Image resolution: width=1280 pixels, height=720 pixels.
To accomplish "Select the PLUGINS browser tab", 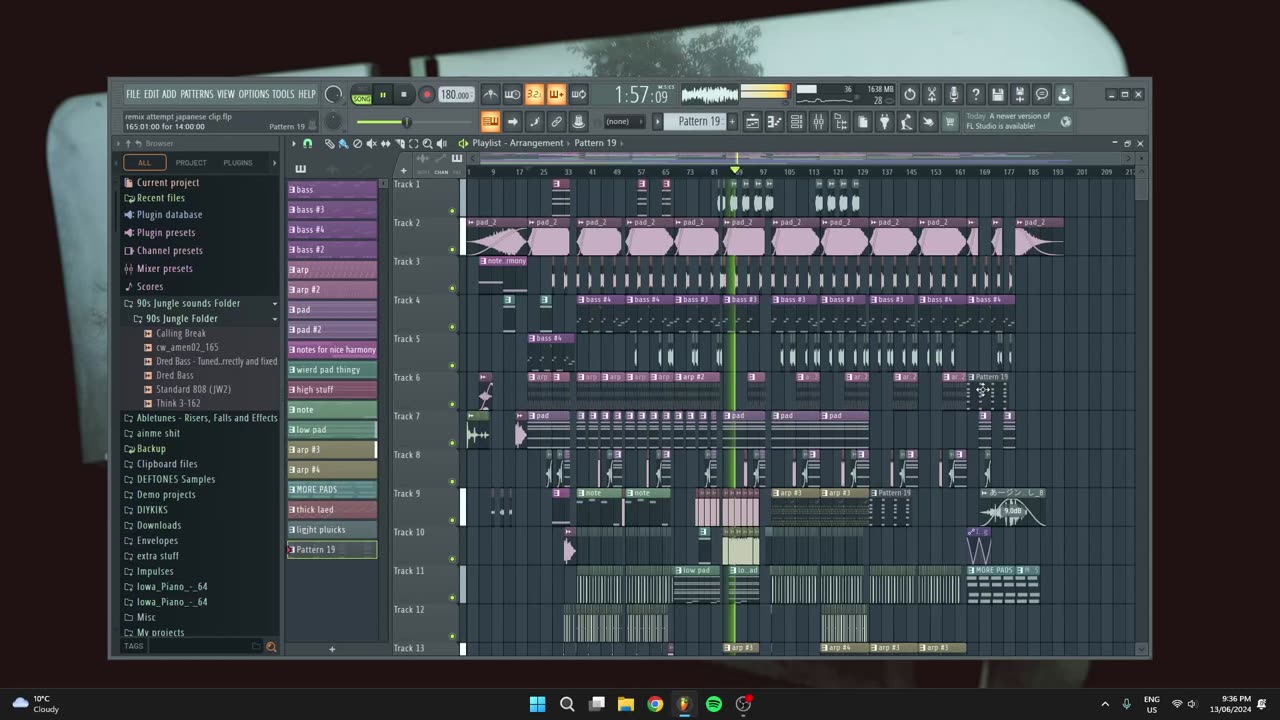I will pos(238,162).
